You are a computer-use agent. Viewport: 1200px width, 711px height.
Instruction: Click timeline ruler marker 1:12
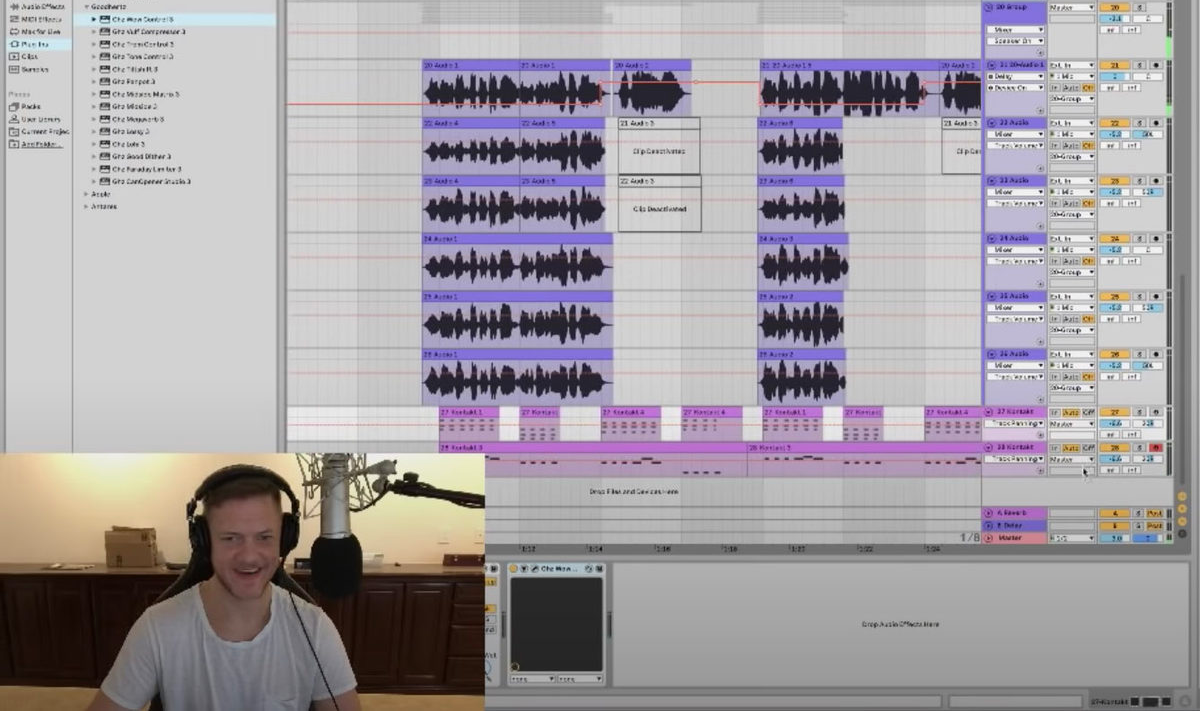(528, 548)
